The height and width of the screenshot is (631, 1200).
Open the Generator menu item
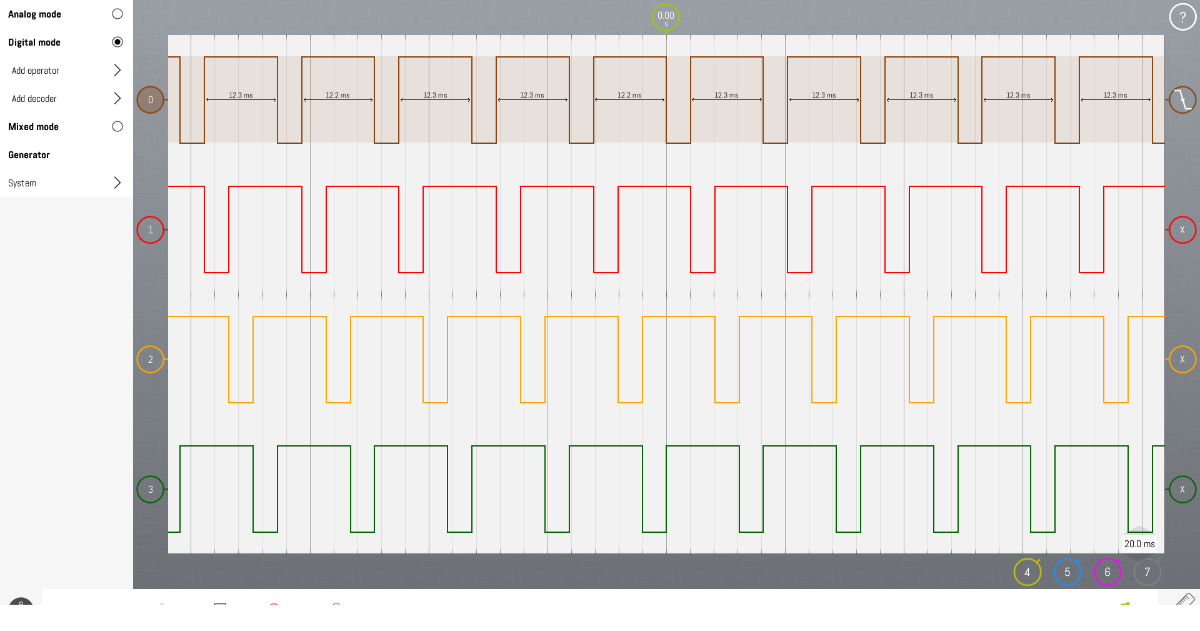(x=29, y=155)
